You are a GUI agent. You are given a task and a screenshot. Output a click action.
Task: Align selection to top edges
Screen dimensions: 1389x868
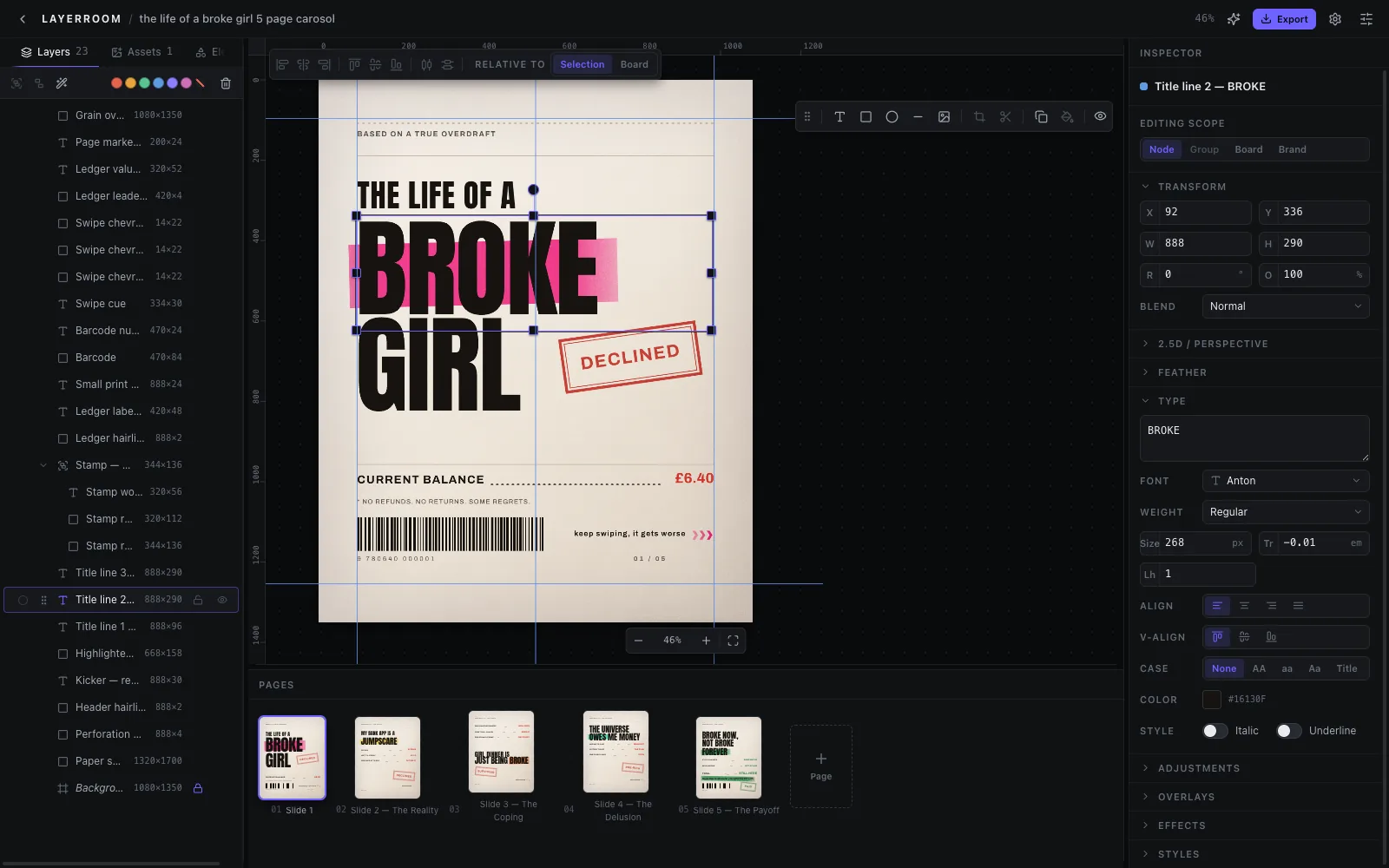(354, 64)
